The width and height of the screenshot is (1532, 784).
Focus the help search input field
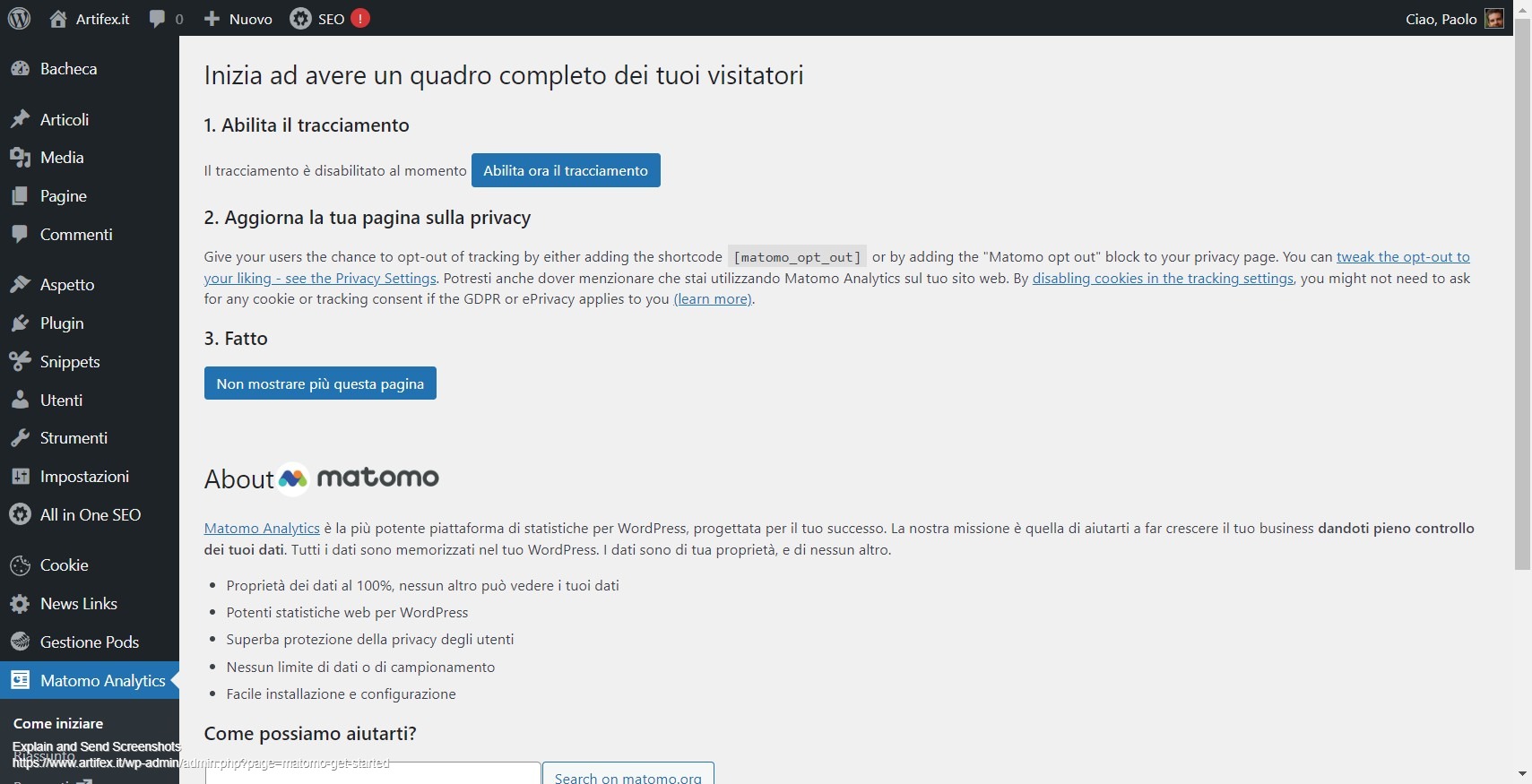(x=373, y=774)
